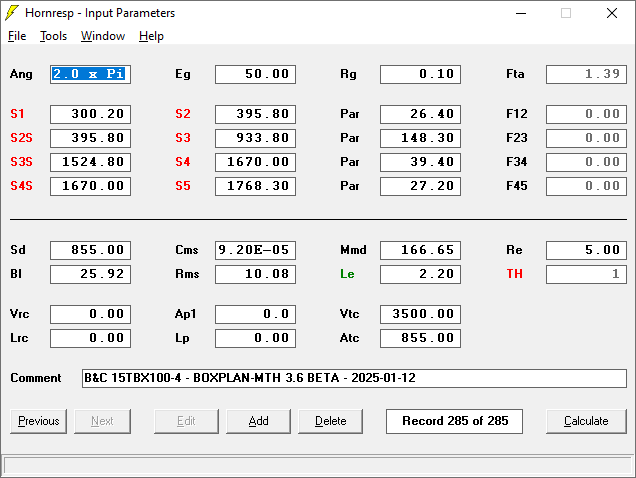Screen dimensions: 636x478
Task: Click the S4 field with 1670.00
Action: pos(256,162)
